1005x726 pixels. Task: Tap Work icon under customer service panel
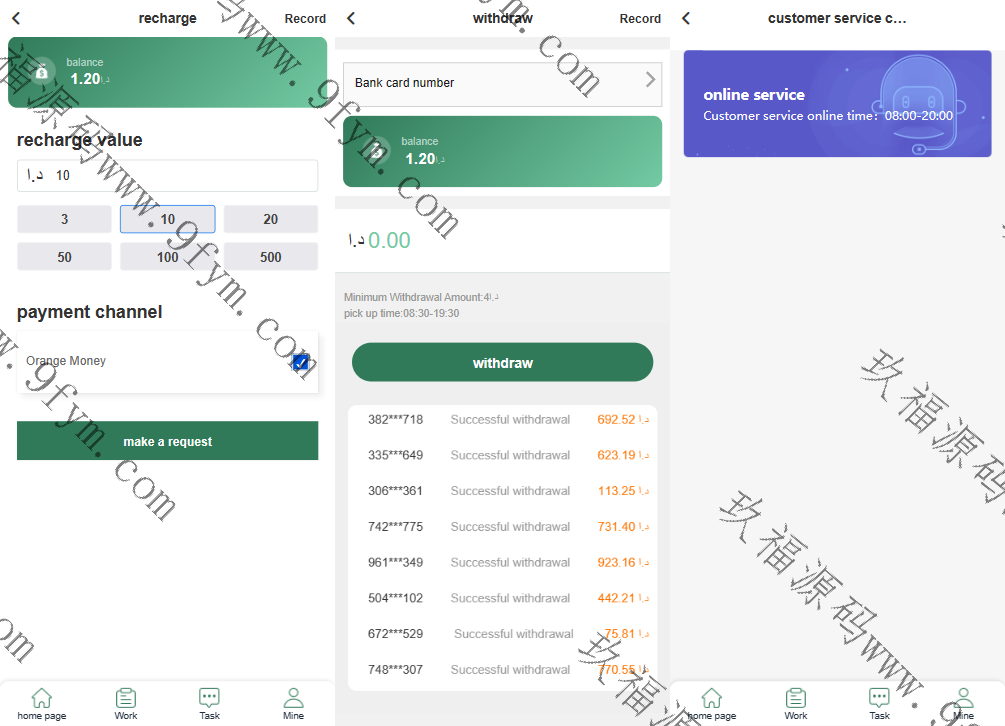click(x=796, y=699)
